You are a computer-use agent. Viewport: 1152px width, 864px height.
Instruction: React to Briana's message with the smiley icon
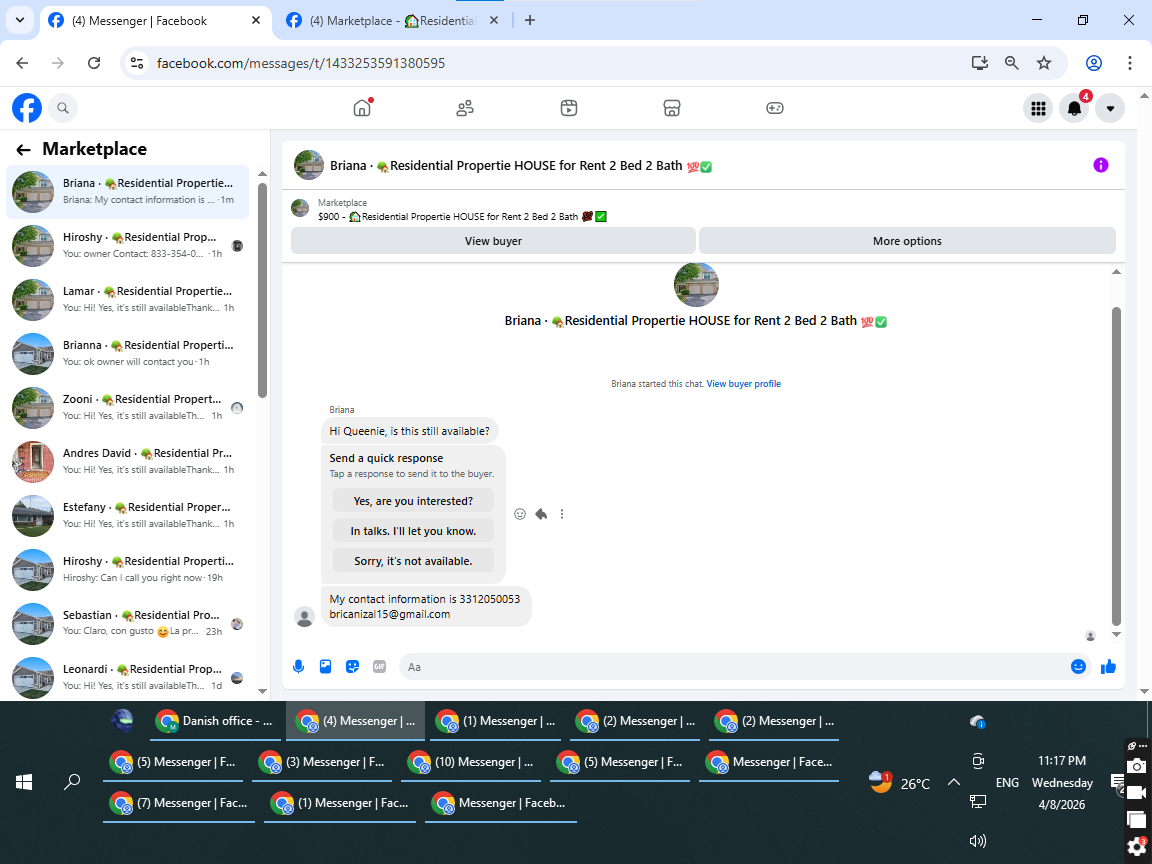[520, 514]
